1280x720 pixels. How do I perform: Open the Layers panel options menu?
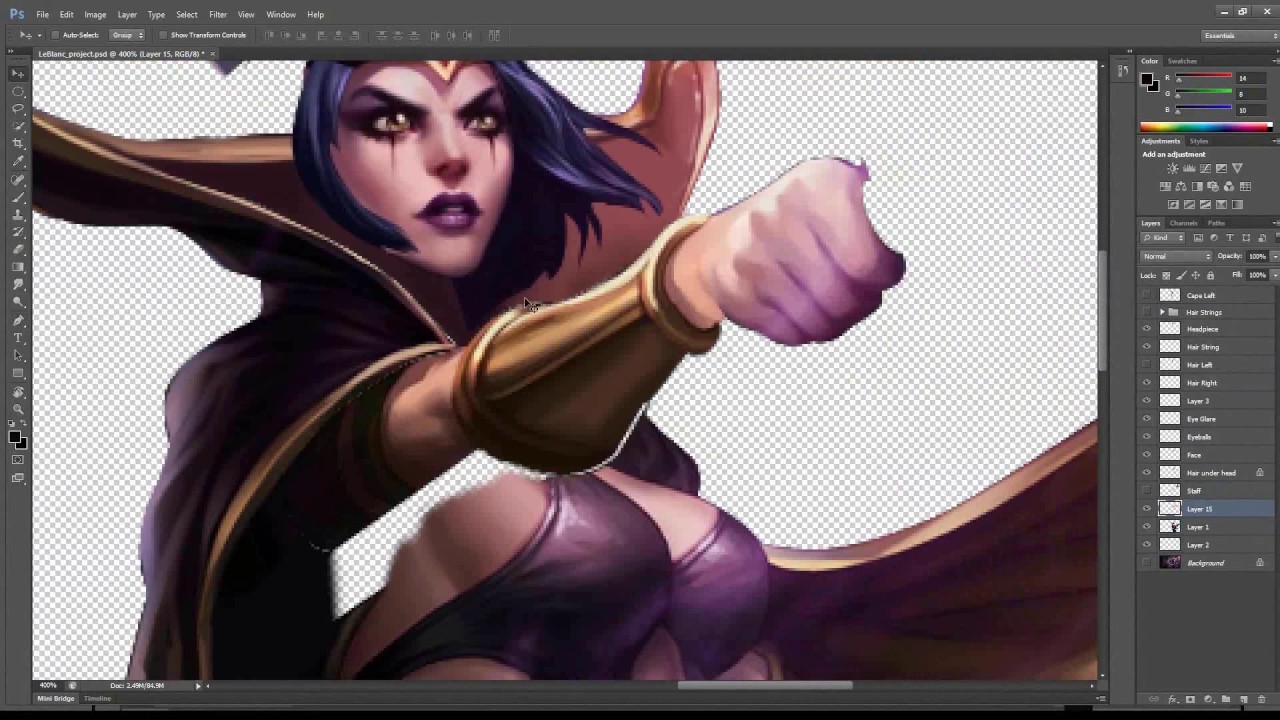coord(1276,223)
